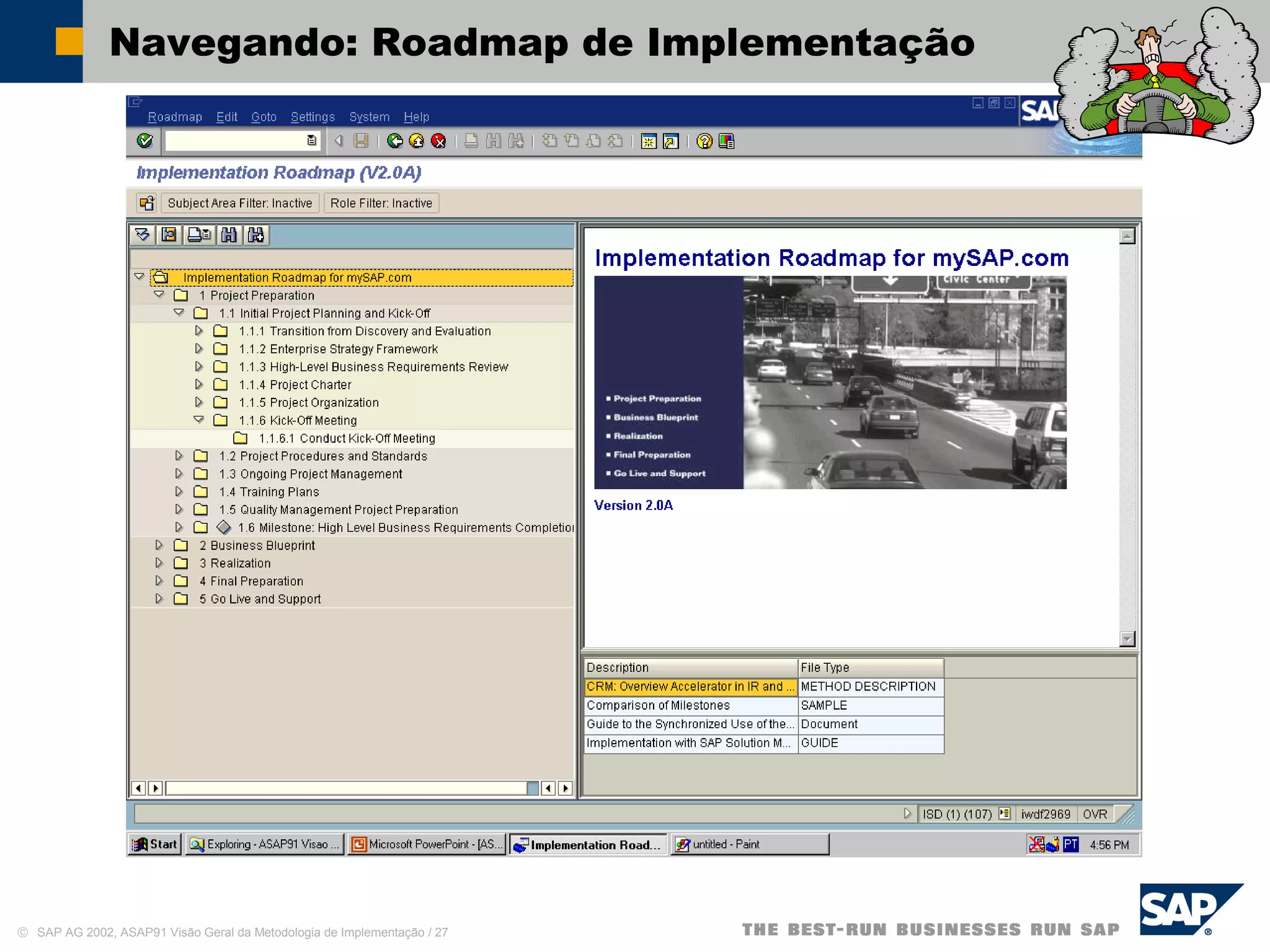Click the yellow Exit up-arrow icon
The height and width of the screenshot is (952, 1270).
[417, 141]
